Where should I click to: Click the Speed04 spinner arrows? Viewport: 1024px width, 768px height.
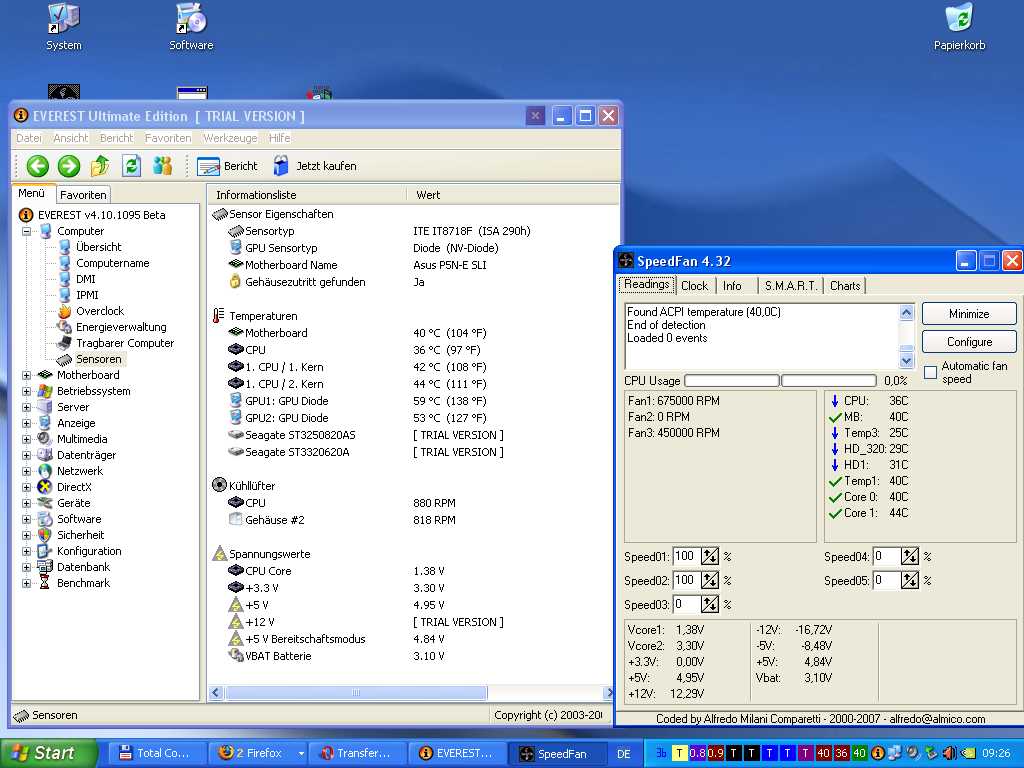pyautogui.click(x=910, y=556)
